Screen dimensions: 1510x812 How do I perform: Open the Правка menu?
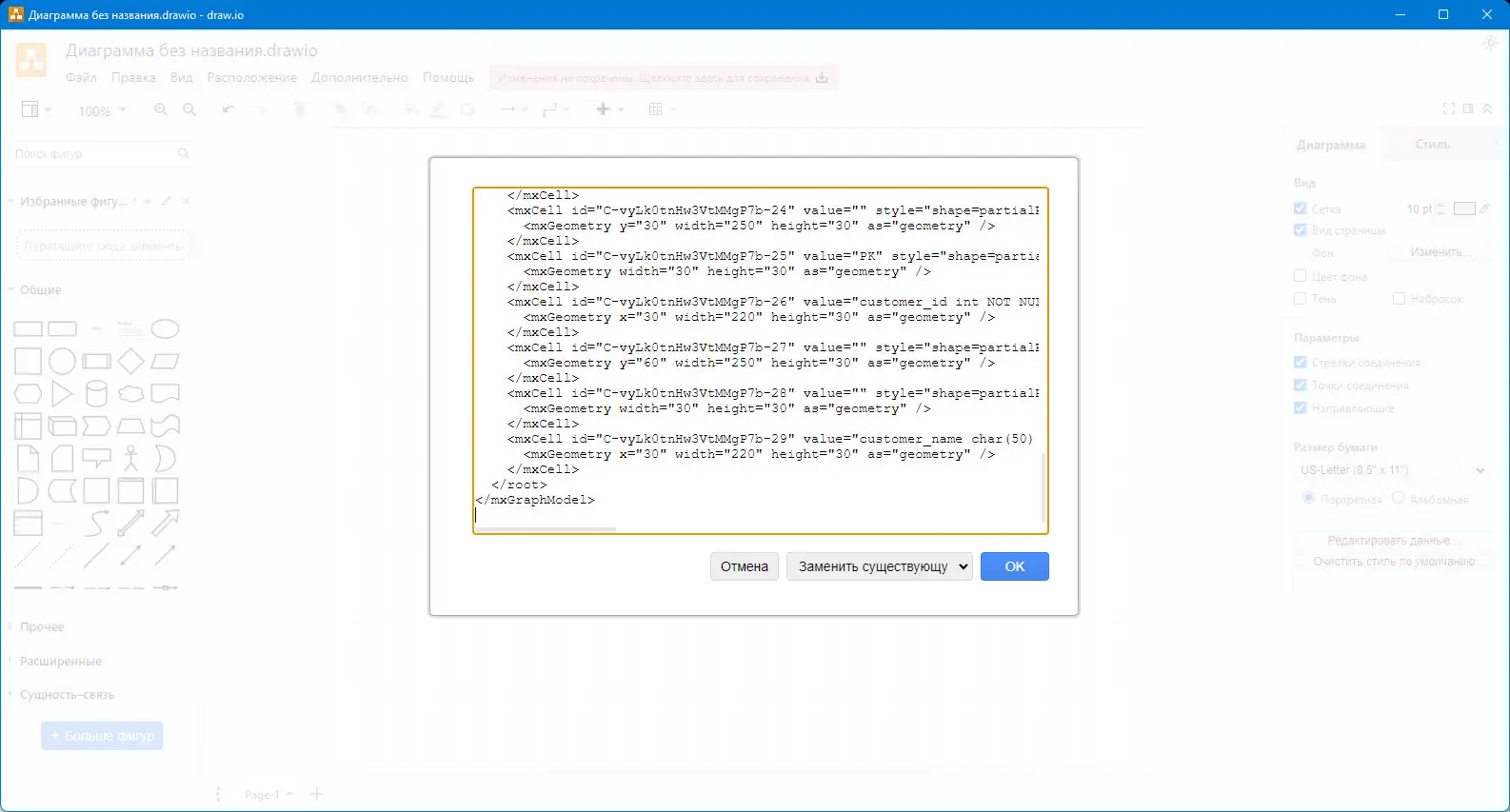tap(133, 78)
